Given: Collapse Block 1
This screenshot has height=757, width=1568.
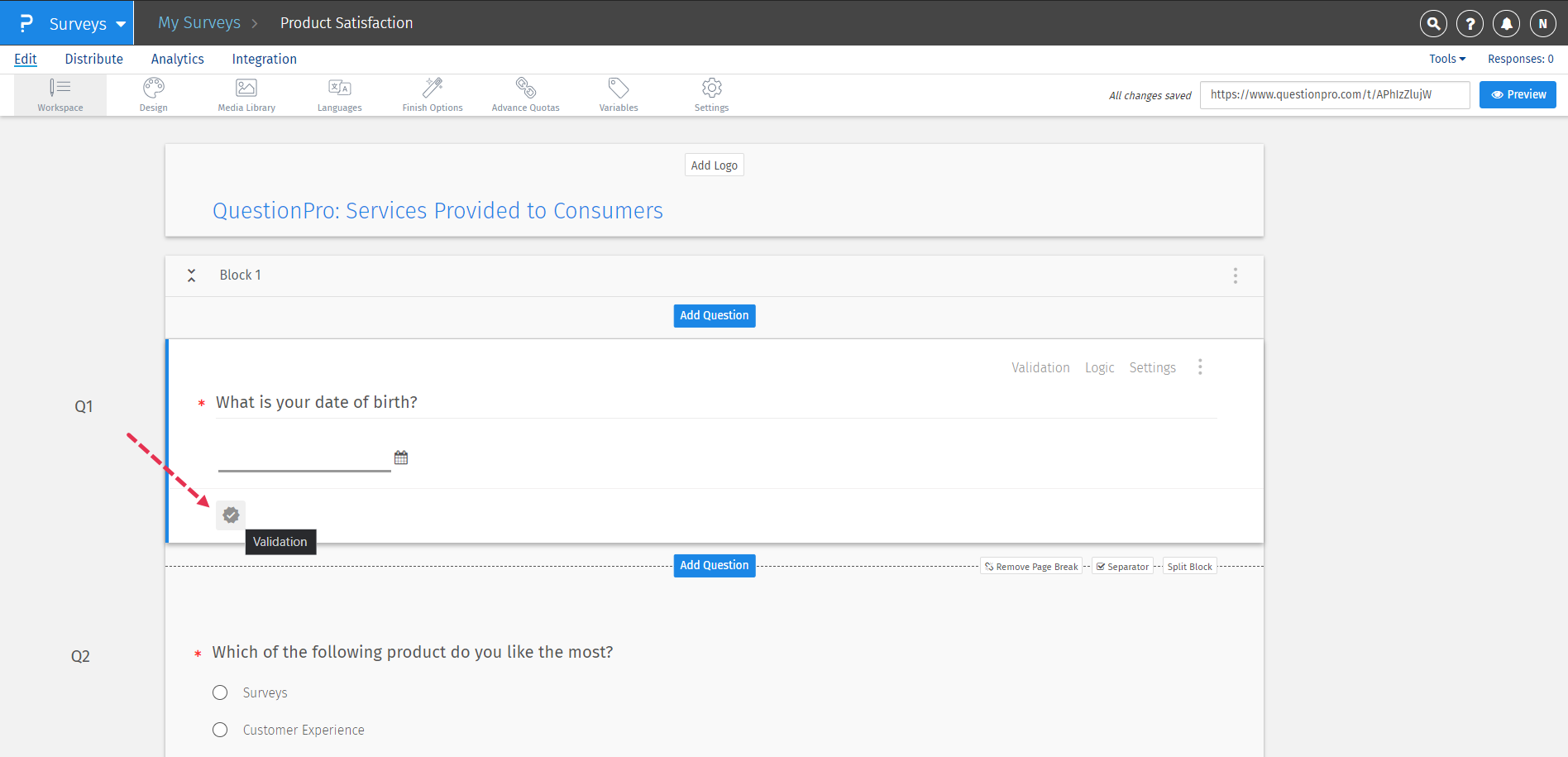Looking at the screenshot, I should point(191,275).
